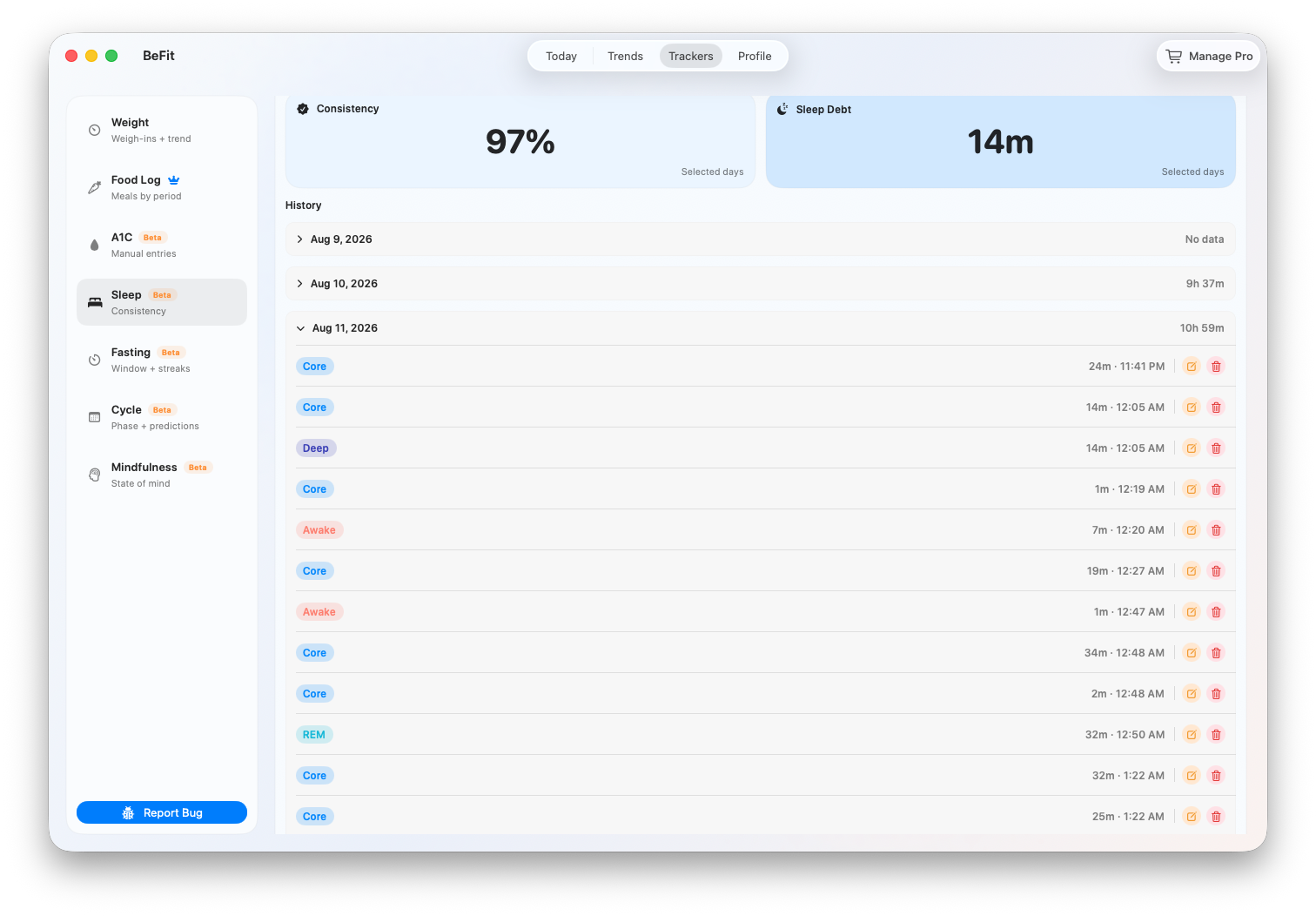Click the "Deep" stage tag
This screenshot has height=916, width=1316.
(316, 448)
